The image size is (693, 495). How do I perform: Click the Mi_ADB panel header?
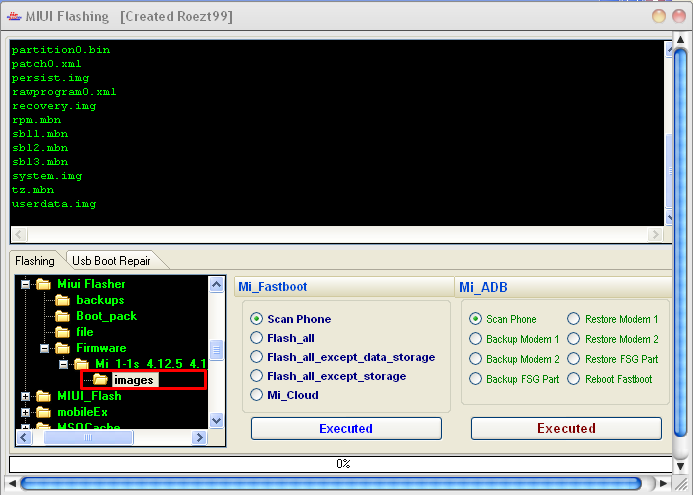[x=565, y=287]
